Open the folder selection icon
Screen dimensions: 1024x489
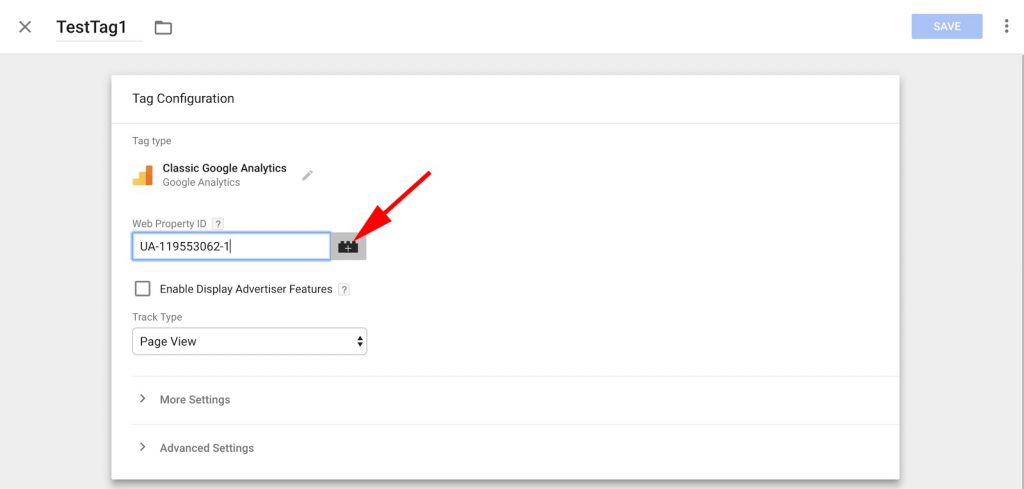click(x=163, y=27)
